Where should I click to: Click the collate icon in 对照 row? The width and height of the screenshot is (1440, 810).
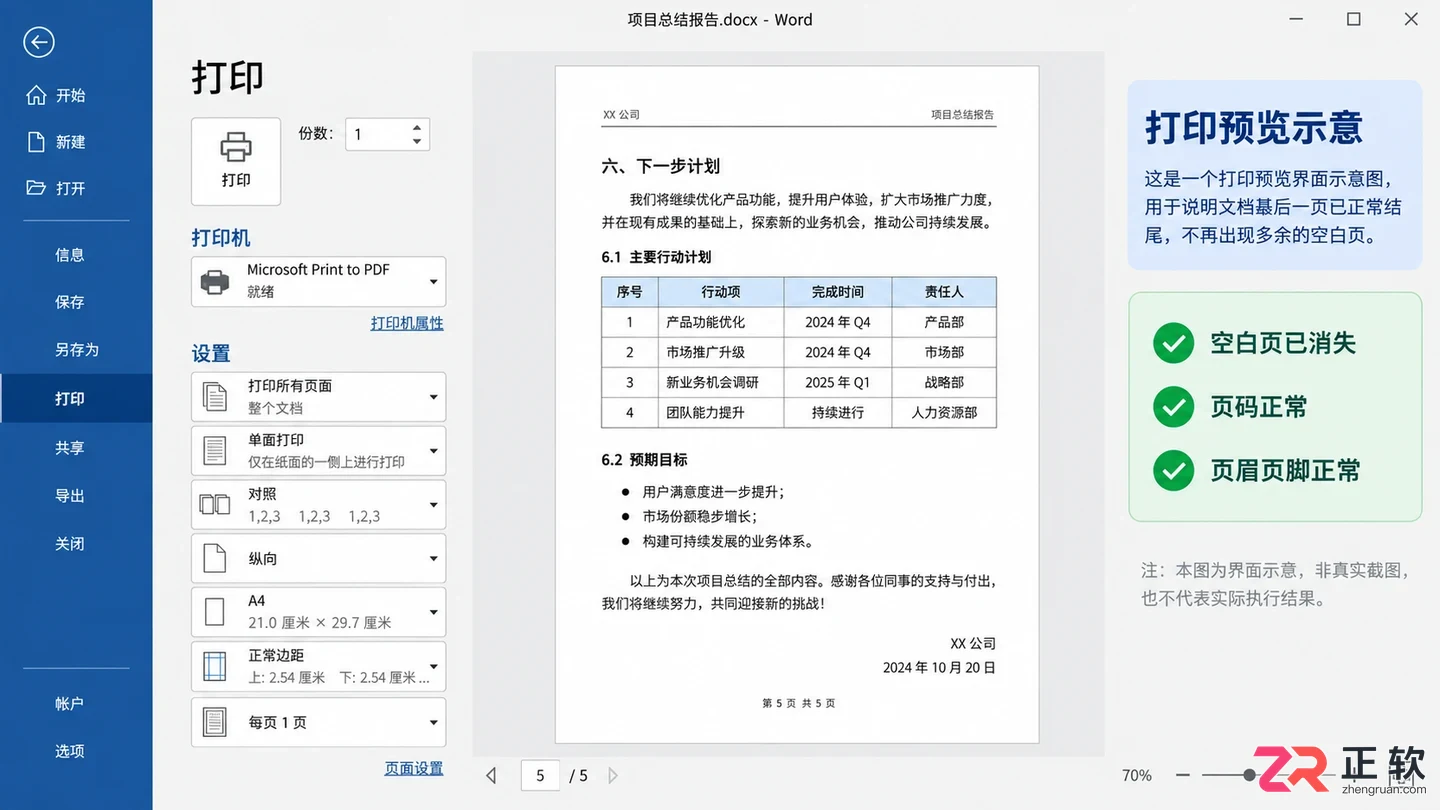point(215,505)
